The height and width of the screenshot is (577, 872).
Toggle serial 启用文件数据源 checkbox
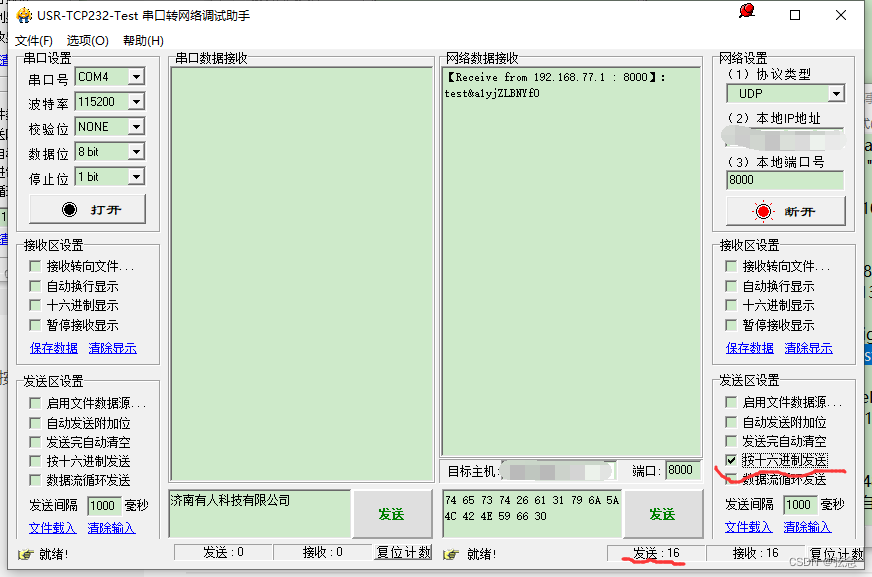(x=35, y=403)
